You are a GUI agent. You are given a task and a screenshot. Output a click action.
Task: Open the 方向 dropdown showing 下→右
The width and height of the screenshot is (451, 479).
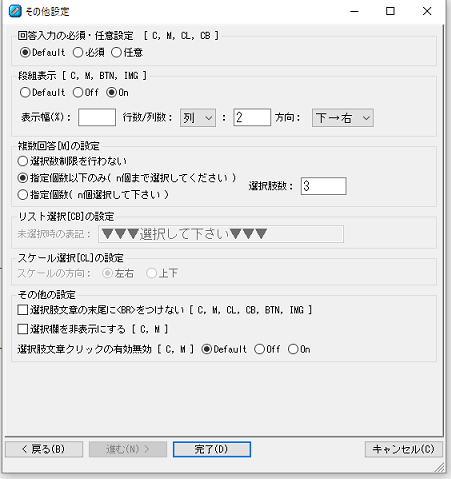pos(343,118)
